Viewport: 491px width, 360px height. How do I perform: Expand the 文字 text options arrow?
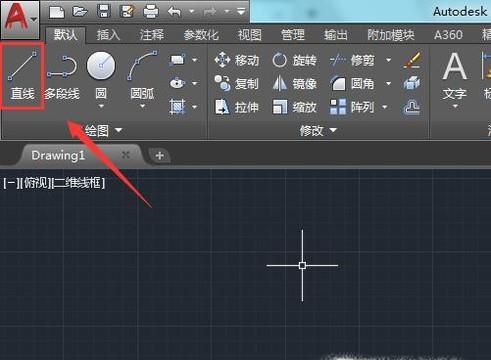(x=455, y=107)
